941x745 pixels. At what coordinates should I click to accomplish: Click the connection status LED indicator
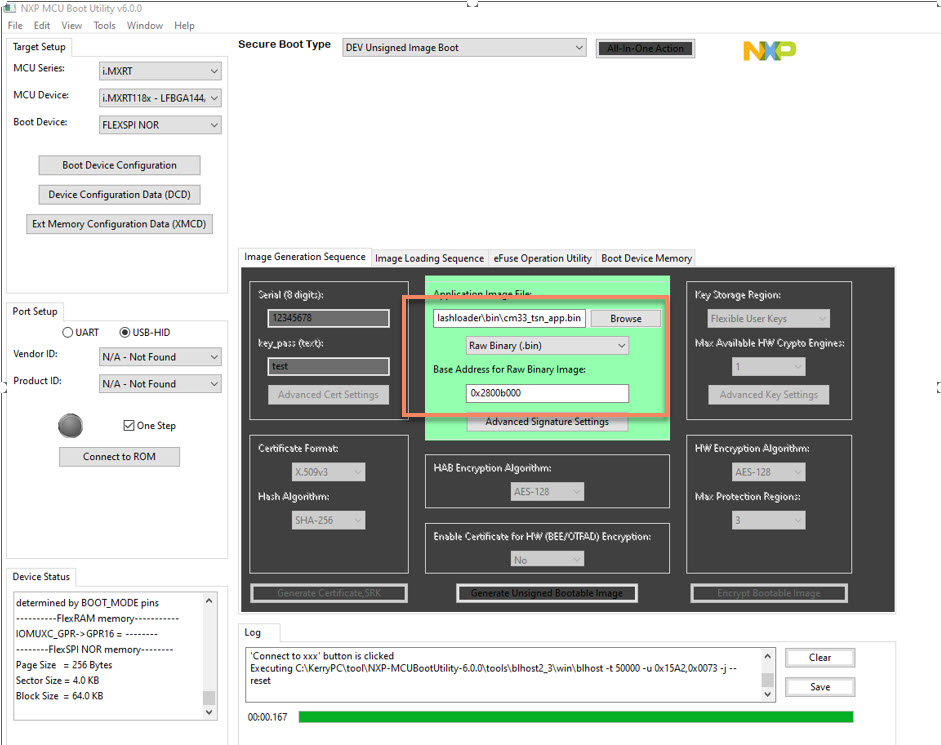pos(70,425)
